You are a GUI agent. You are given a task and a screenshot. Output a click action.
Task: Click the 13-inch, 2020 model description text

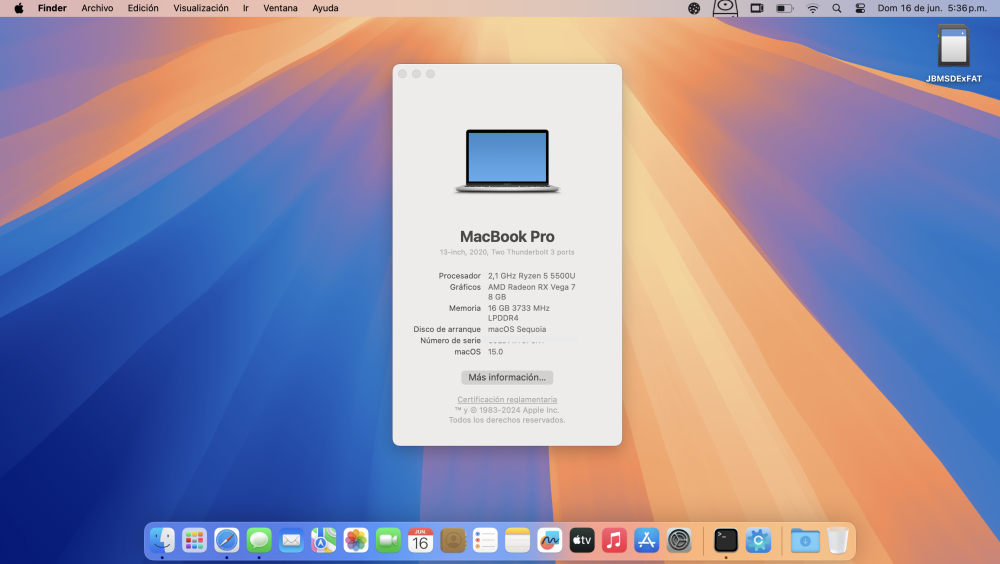507,252
